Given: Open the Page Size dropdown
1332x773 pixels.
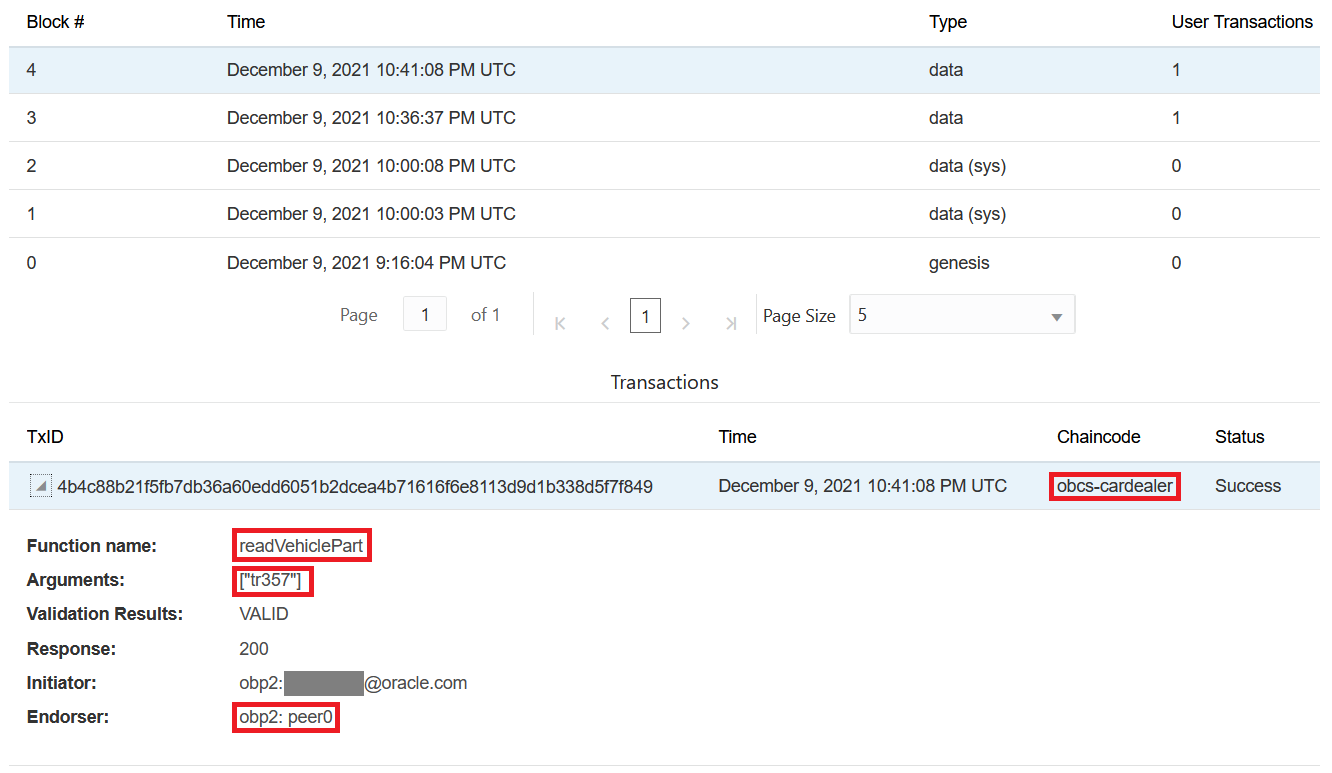Looking at the screenshot, I should 962,315.
